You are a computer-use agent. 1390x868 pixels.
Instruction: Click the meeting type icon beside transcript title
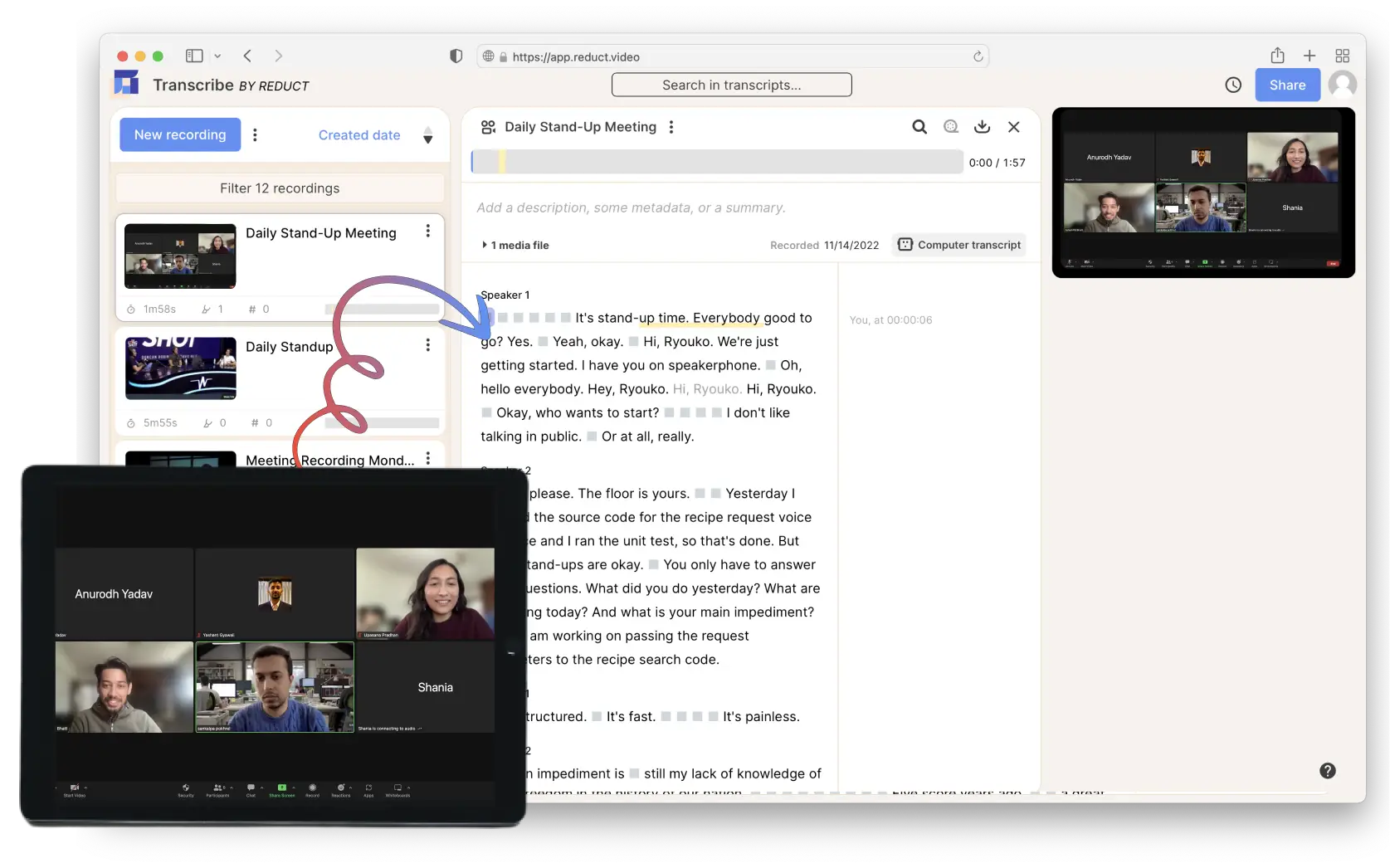488,127
